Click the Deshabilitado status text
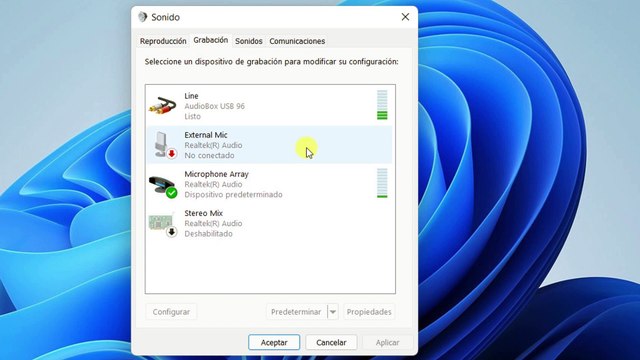 209,234
